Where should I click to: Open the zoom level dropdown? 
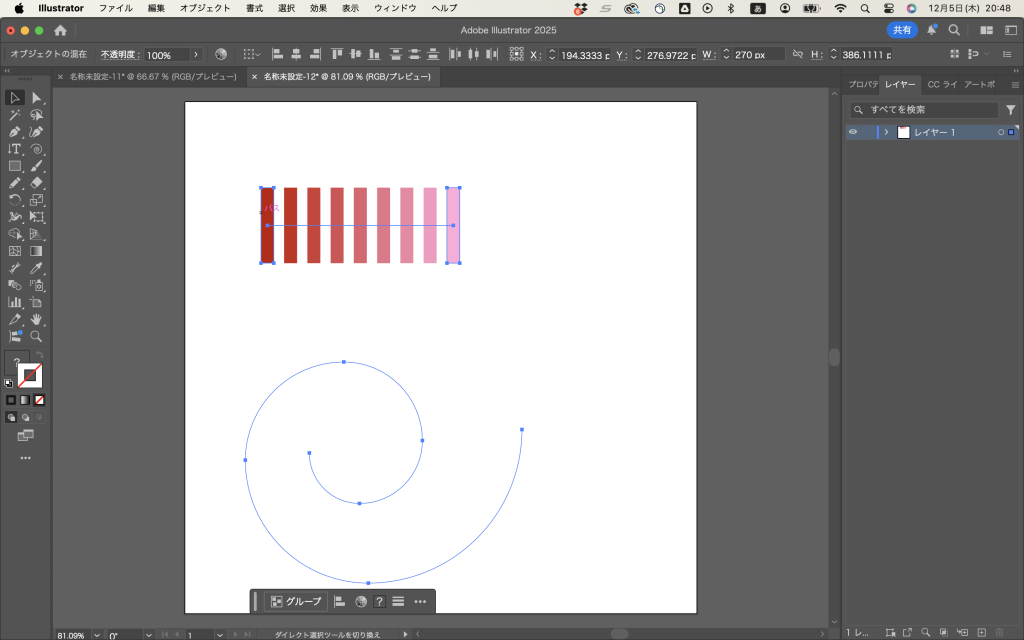(97, 635)
